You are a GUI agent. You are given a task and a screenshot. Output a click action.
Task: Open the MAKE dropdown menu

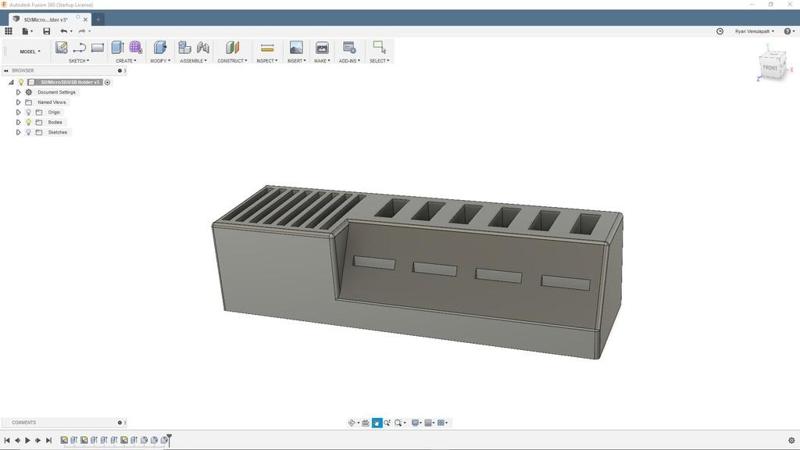click(322, 61)
